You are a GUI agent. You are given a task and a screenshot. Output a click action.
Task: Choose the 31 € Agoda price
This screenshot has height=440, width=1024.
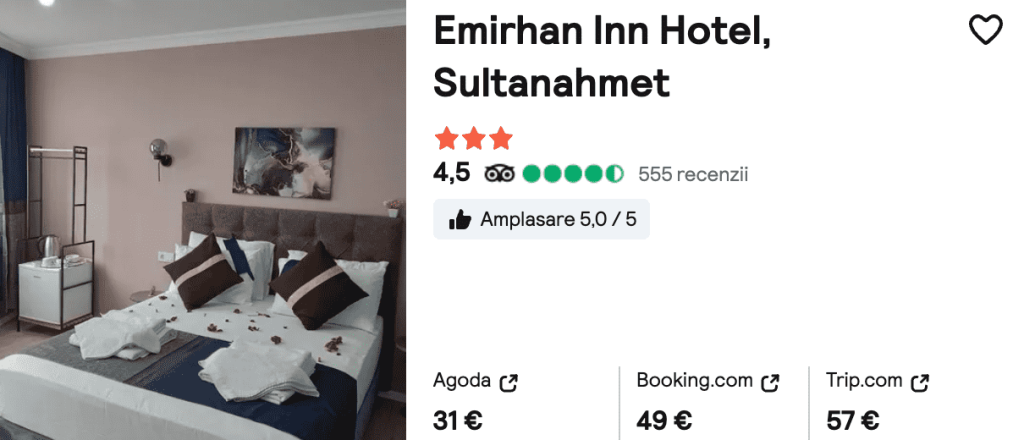[458, 421]
